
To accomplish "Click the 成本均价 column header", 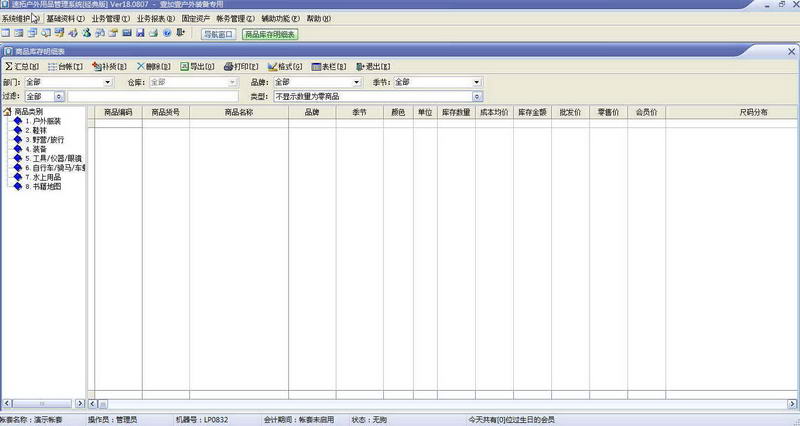I will click(x=494, y=112).
